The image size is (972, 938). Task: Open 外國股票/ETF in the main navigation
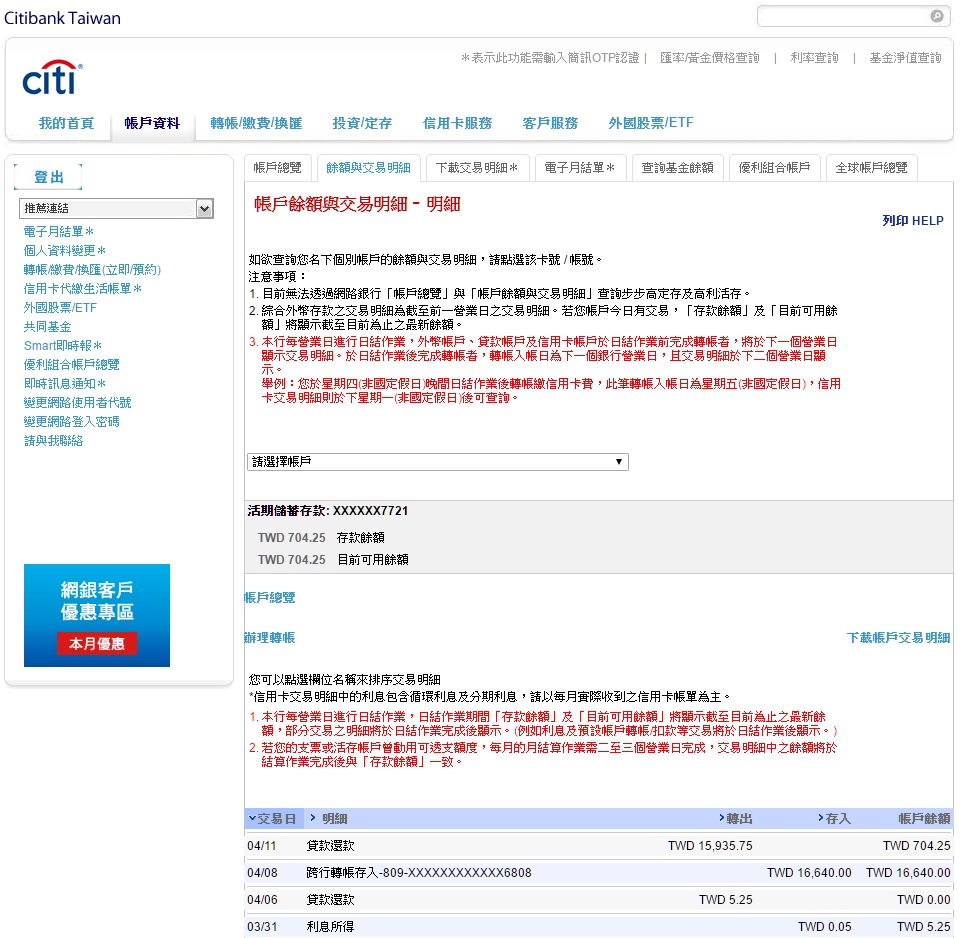tap(651, 123)
